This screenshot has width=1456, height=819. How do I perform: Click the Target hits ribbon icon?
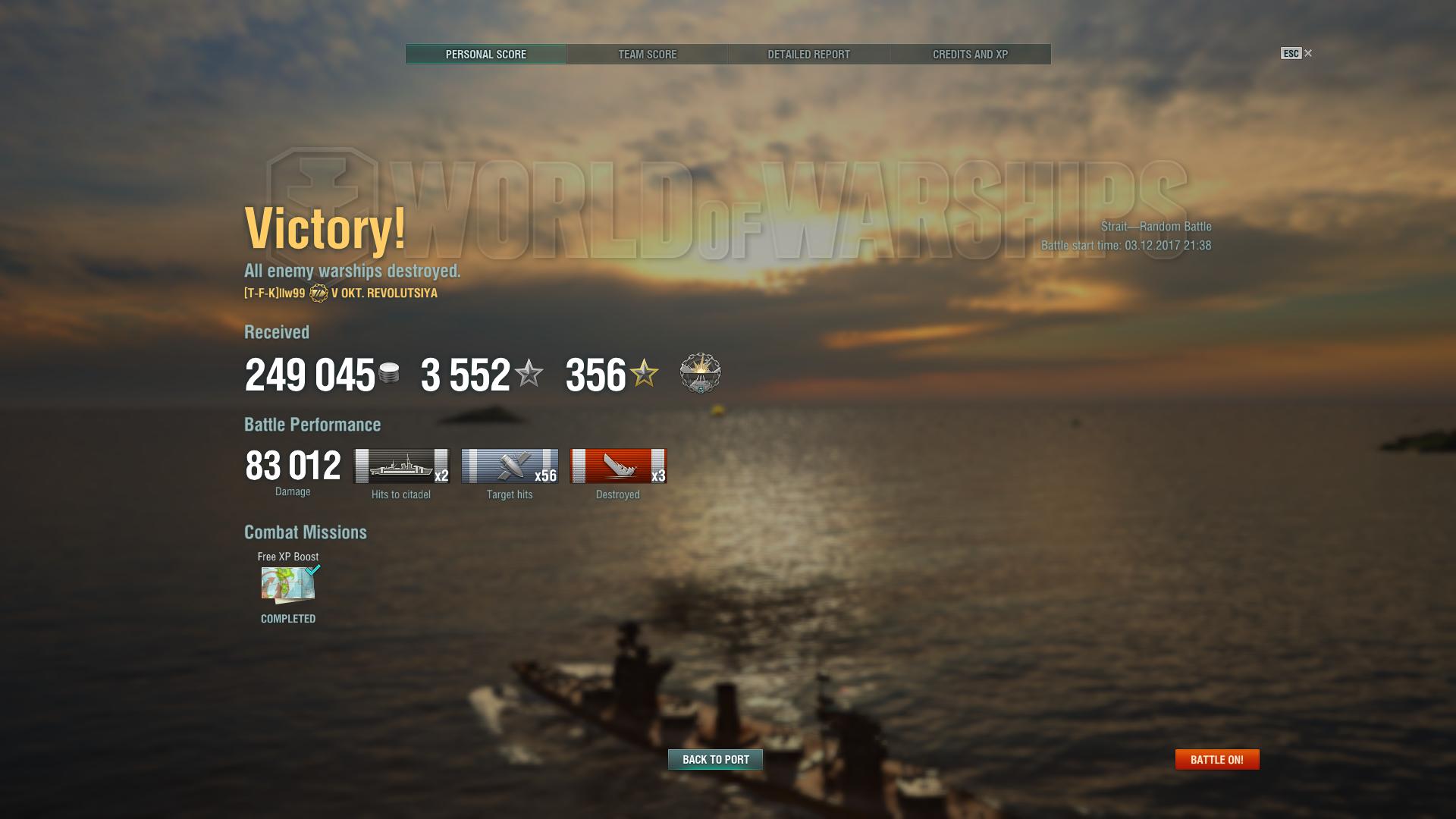510,466
